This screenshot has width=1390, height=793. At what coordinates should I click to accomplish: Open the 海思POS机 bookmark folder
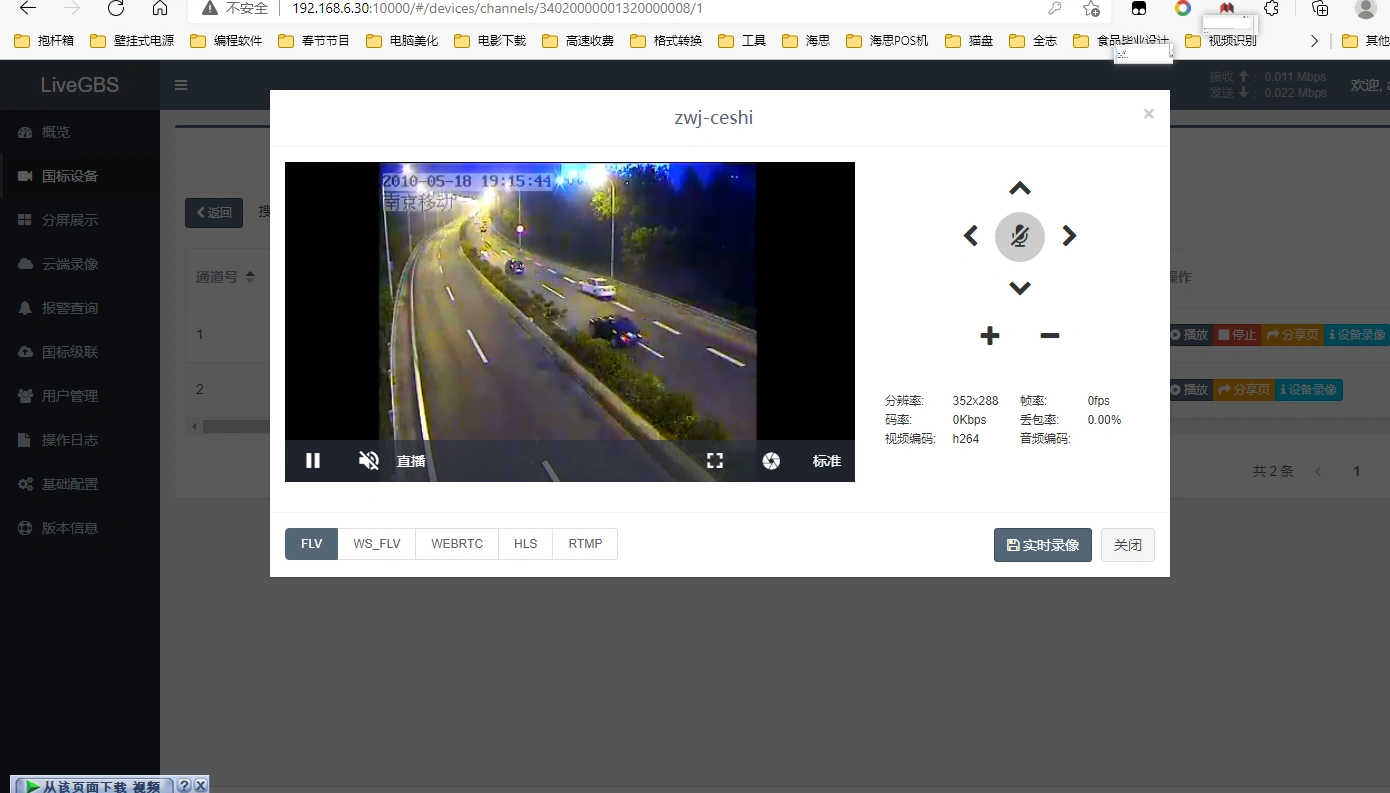887,41
